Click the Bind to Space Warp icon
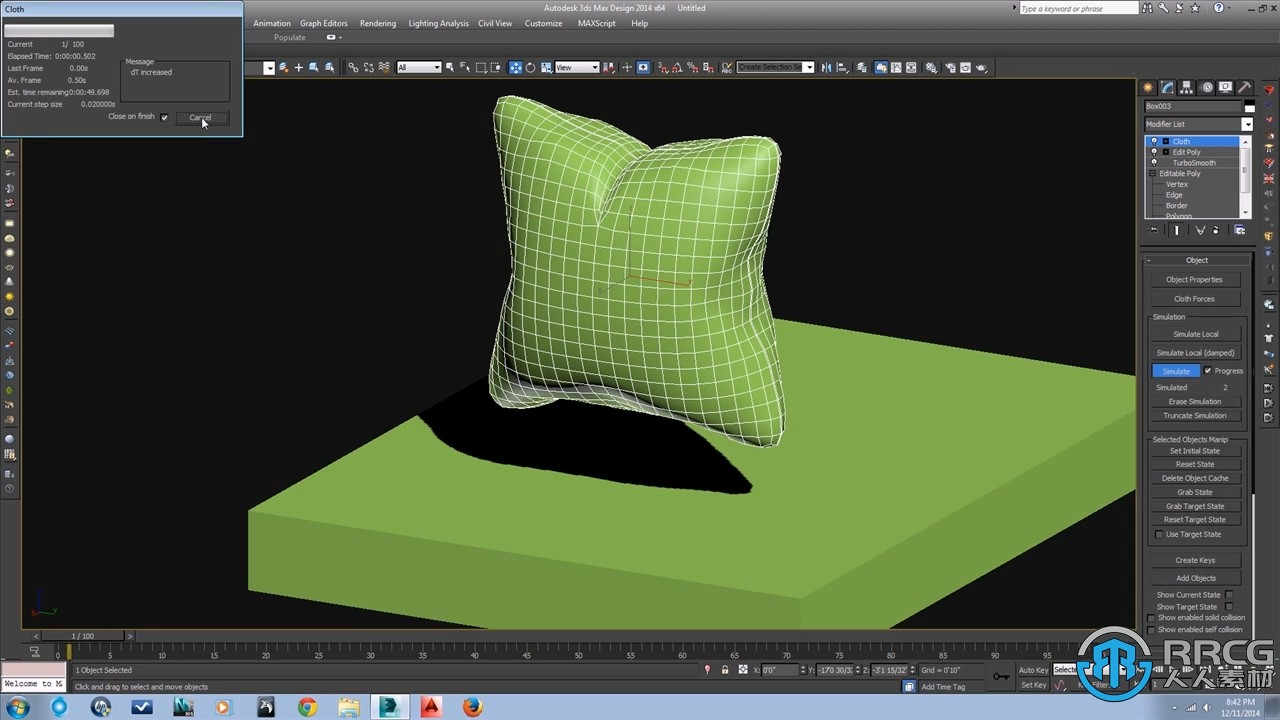 (x=384, y=67)
